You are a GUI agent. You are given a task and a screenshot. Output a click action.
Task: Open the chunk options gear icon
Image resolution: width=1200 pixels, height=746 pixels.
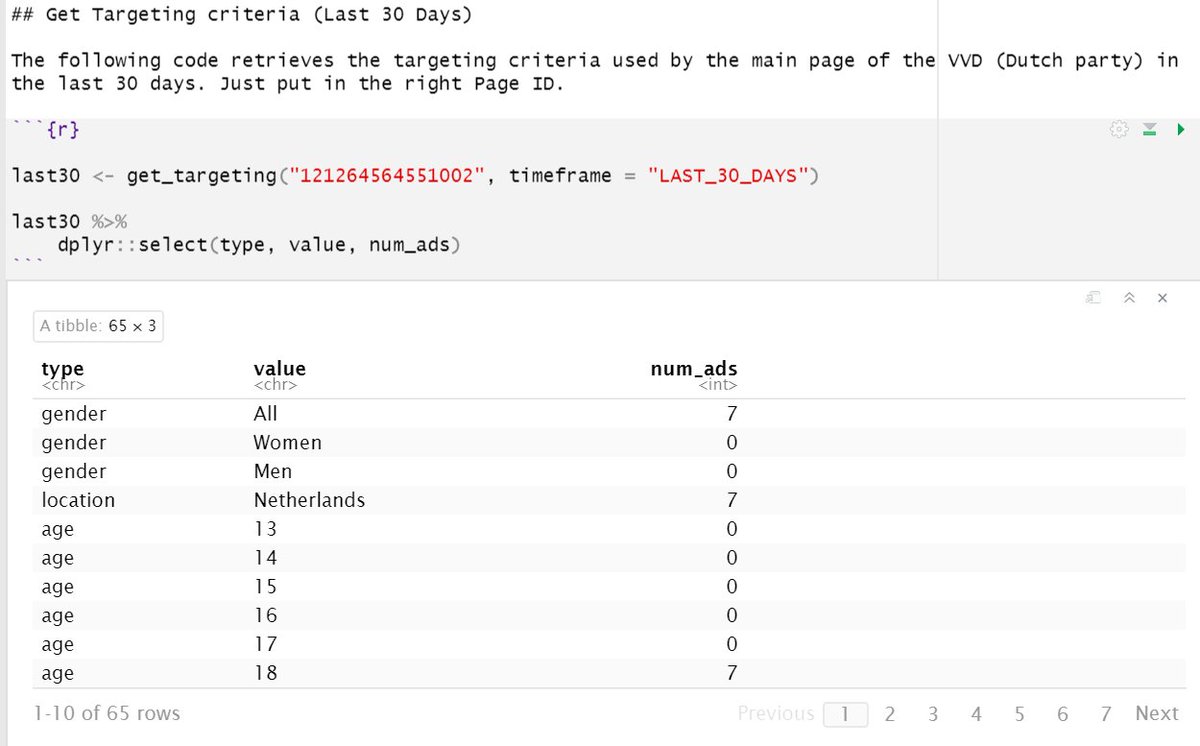tap(1119, 129)
